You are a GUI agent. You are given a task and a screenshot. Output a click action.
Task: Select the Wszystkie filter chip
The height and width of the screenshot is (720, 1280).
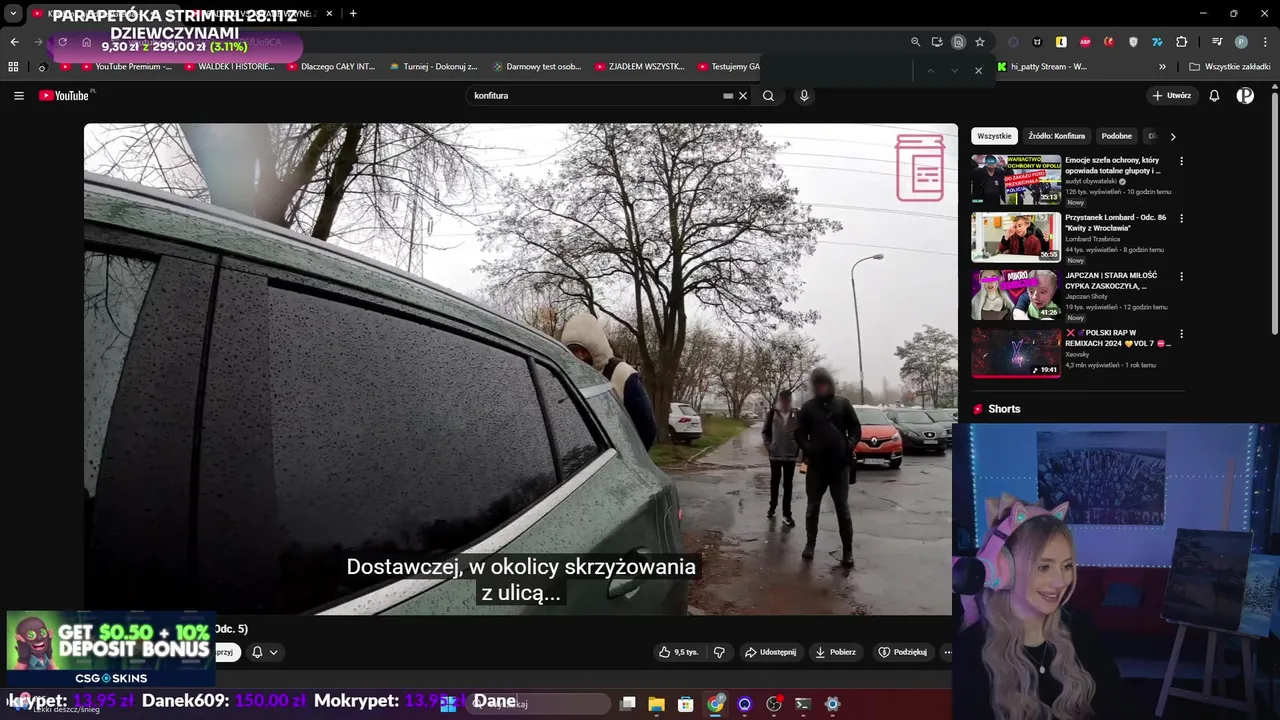pos(994,136)
